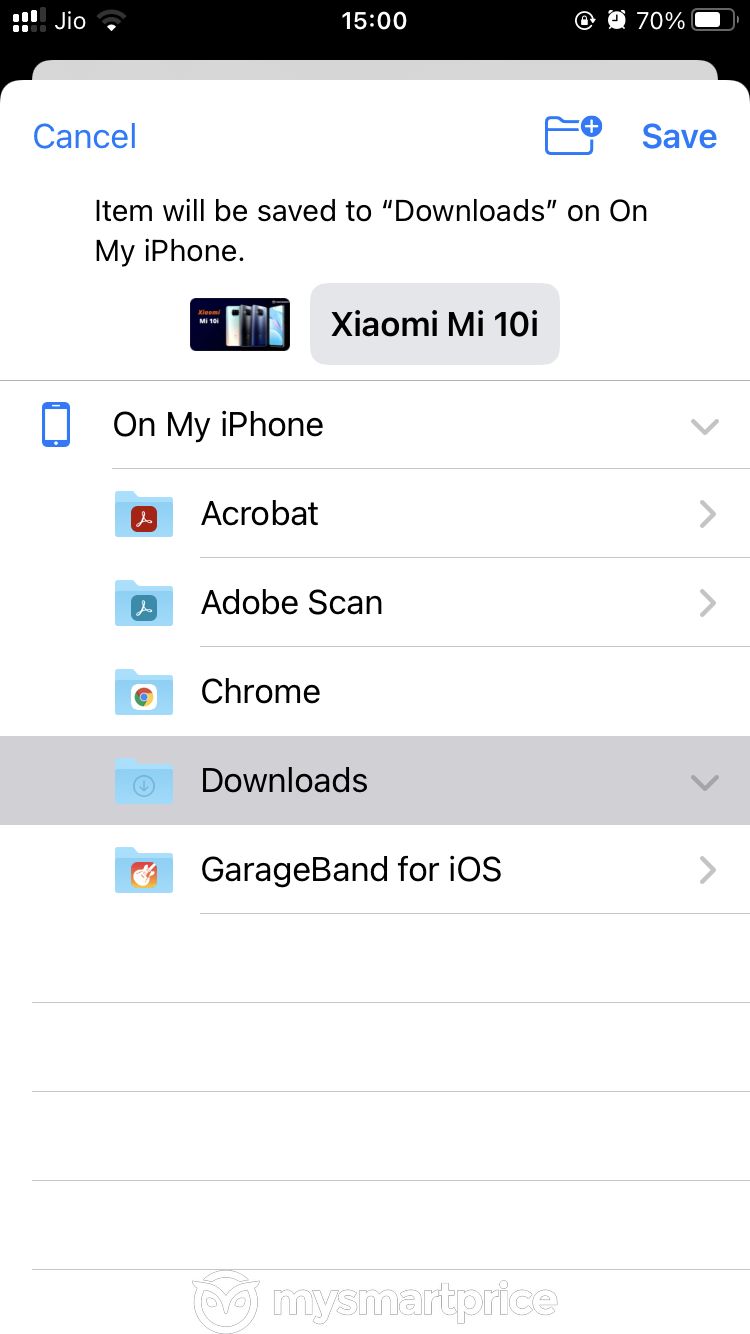Select the Downloads row label
The image size is (750, 1334).
(x=284, y=781)
